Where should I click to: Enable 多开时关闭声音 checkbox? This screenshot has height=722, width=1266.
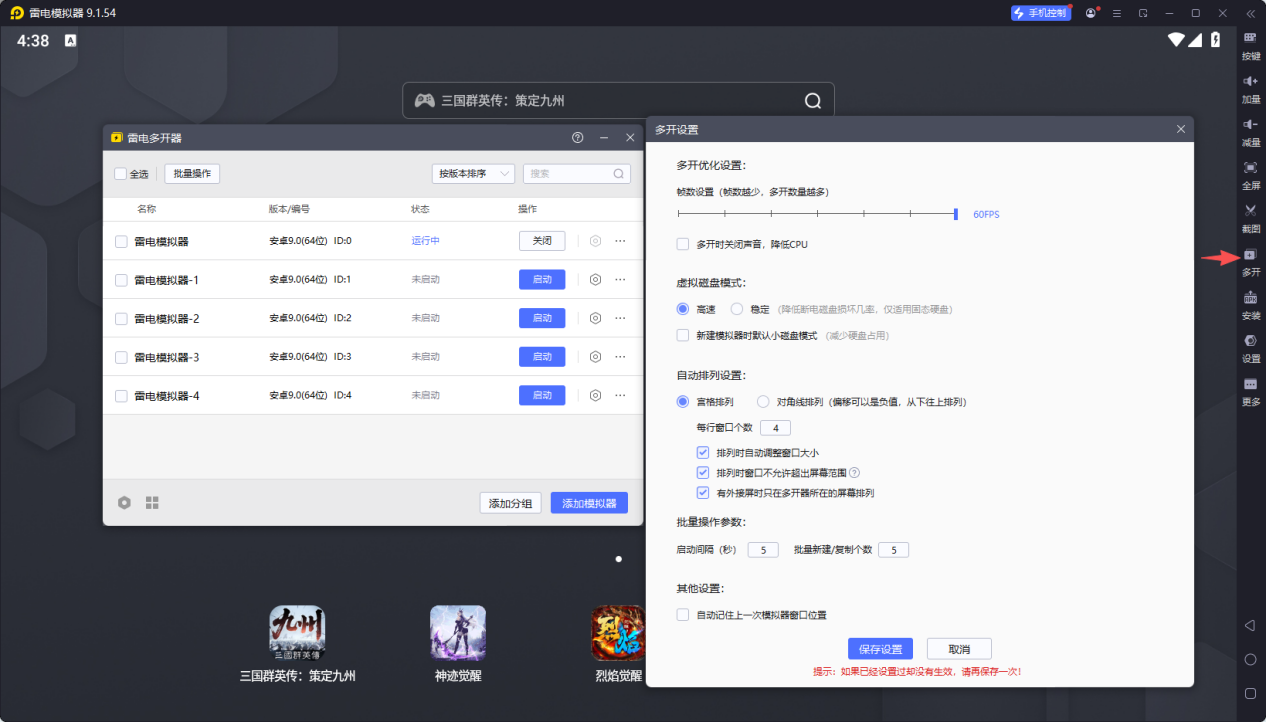click(x=683, y=244)
